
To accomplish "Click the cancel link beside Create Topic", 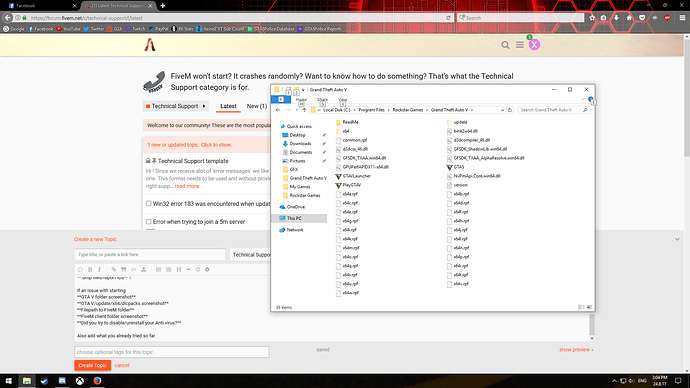I will pos(122,365).
